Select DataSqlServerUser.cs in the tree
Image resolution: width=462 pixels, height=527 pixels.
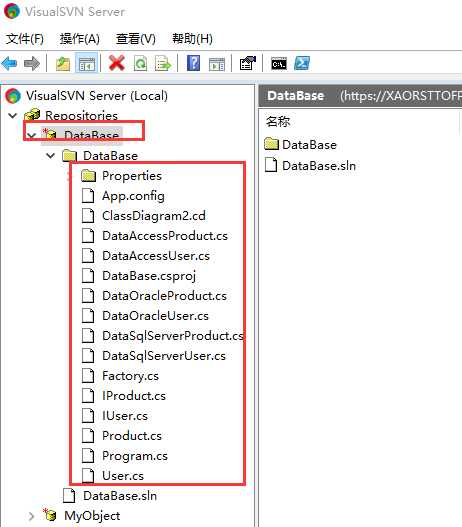(164, 356)
